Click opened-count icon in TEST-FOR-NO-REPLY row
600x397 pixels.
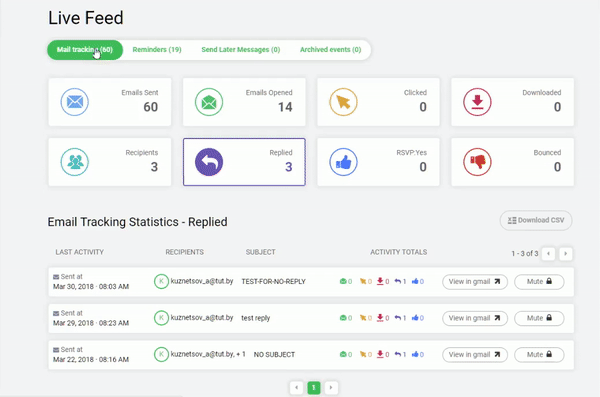343,281
